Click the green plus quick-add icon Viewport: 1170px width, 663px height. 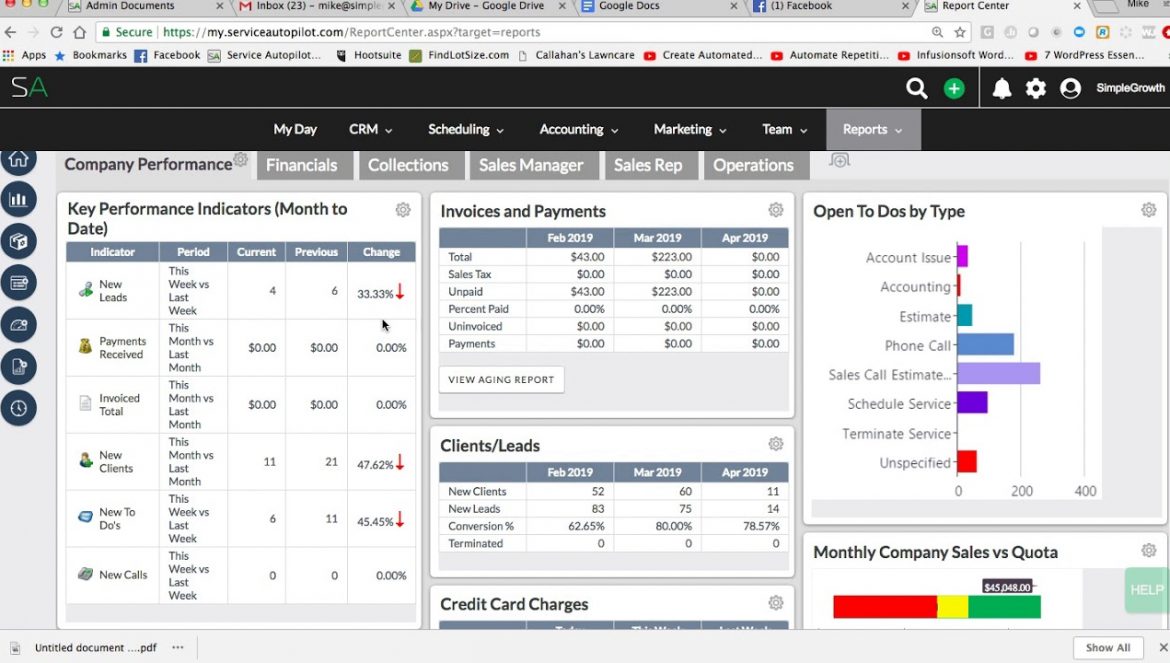tap(953, 88)
